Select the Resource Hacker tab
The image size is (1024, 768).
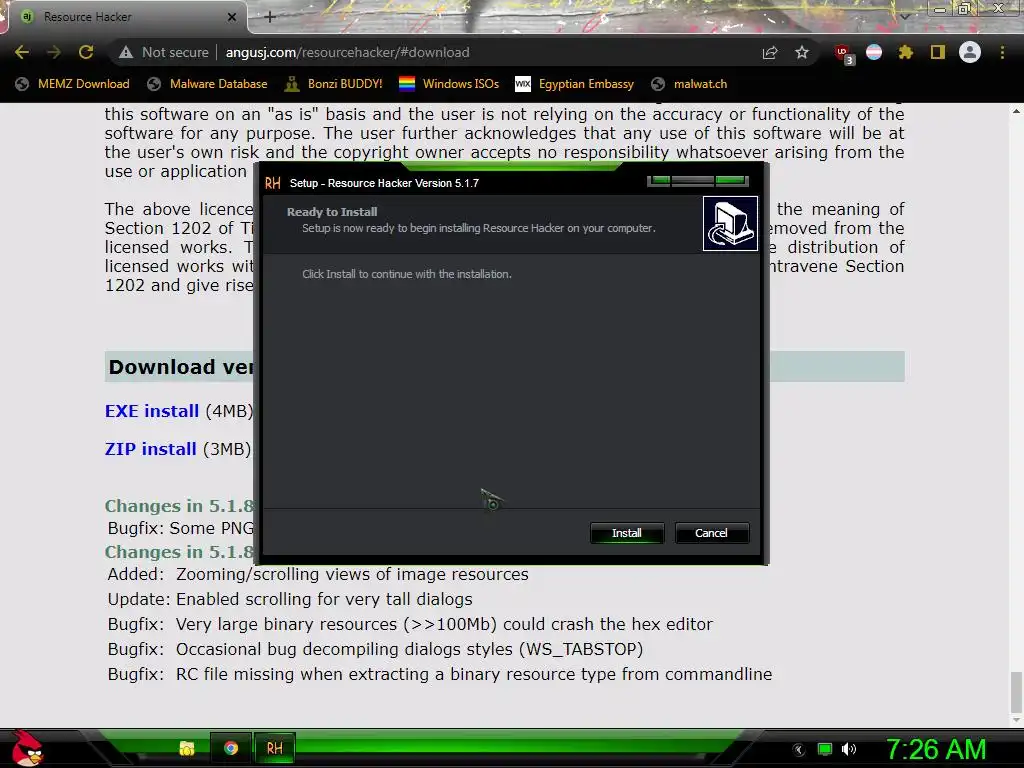point(127,17)
